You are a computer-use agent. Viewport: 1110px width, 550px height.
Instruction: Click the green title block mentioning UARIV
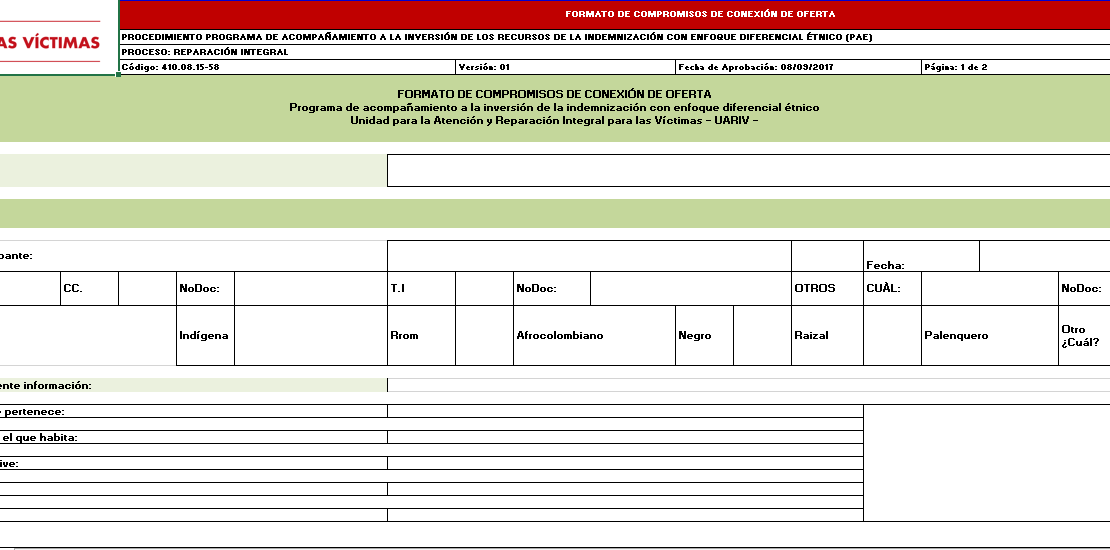555,108
